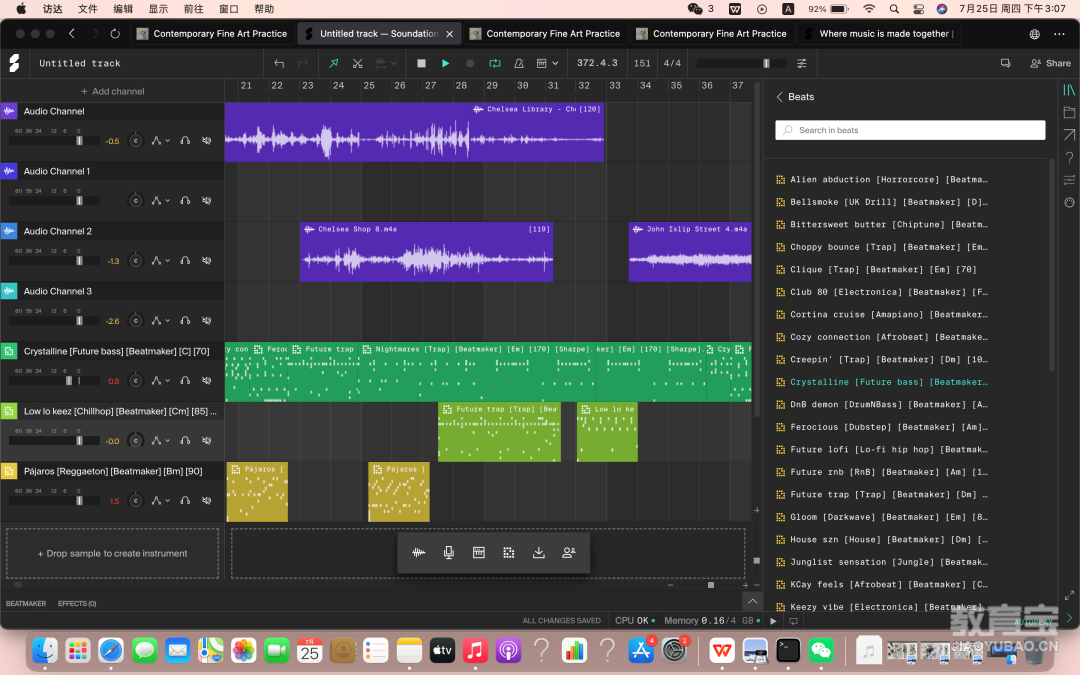Mute the Audio Channel 1 track

pyautogui.click(x=207, y=200)
